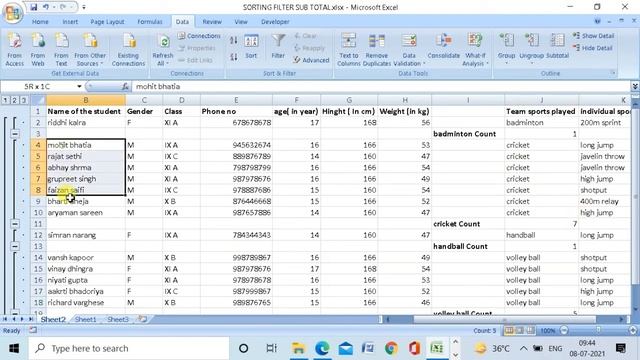Show outline level 2
Viewport: 640px width, 360px height.
pyautogui.click(x=14, y=100)
